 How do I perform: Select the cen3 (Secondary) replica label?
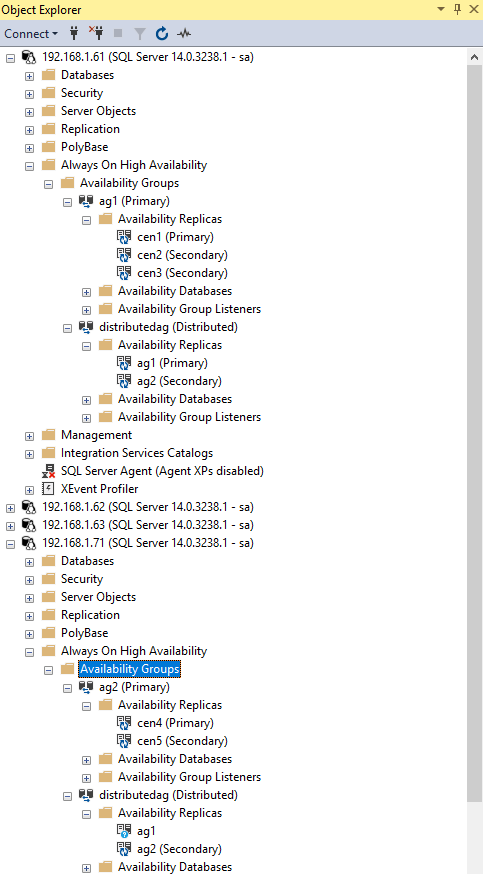point(182,273)
